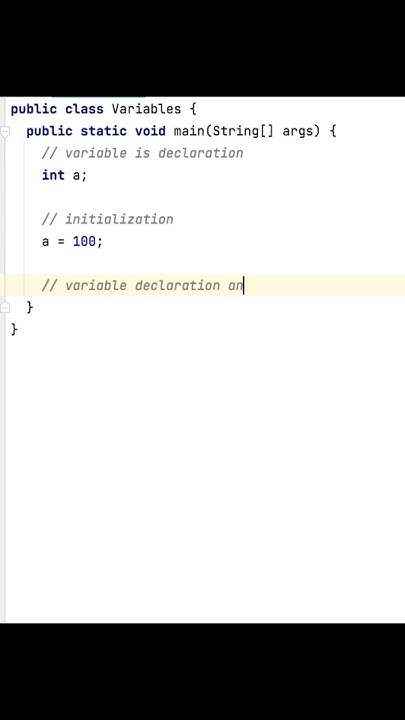
Task: Collapse the main method fold marker
Action: click(5, 132)
